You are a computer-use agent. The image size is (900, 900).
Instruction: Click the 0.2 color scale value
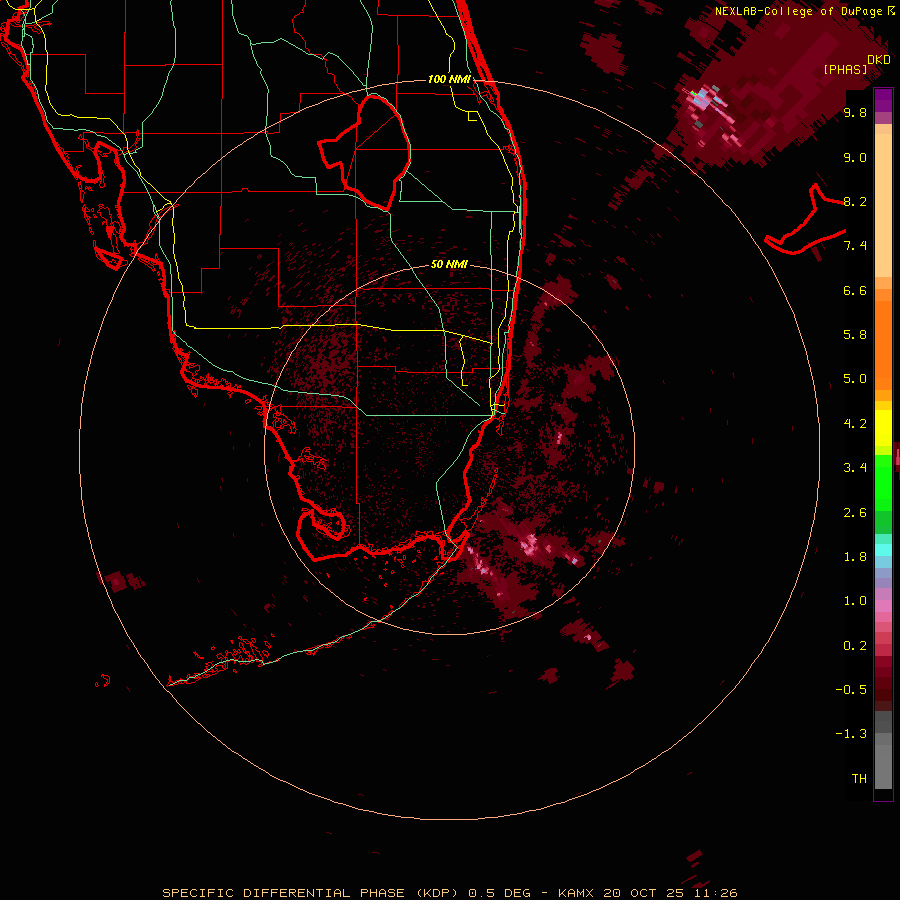[855, 646]
